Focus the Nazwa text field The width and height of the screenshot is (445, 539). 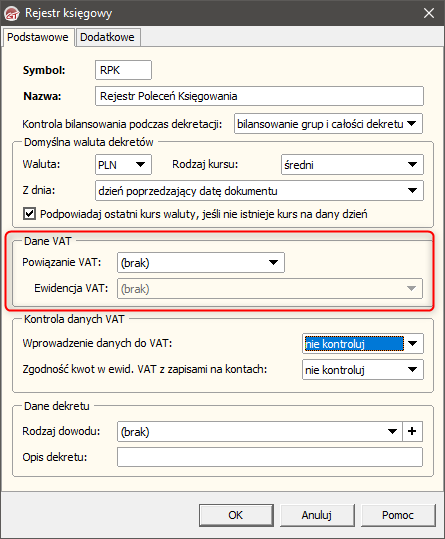point(259,96)
